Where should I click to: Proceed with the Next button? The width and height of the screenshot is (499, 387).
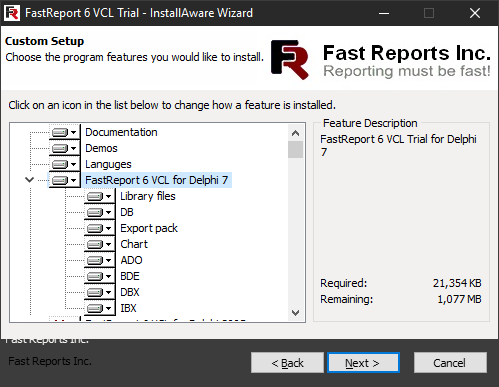tap(363, 363)
